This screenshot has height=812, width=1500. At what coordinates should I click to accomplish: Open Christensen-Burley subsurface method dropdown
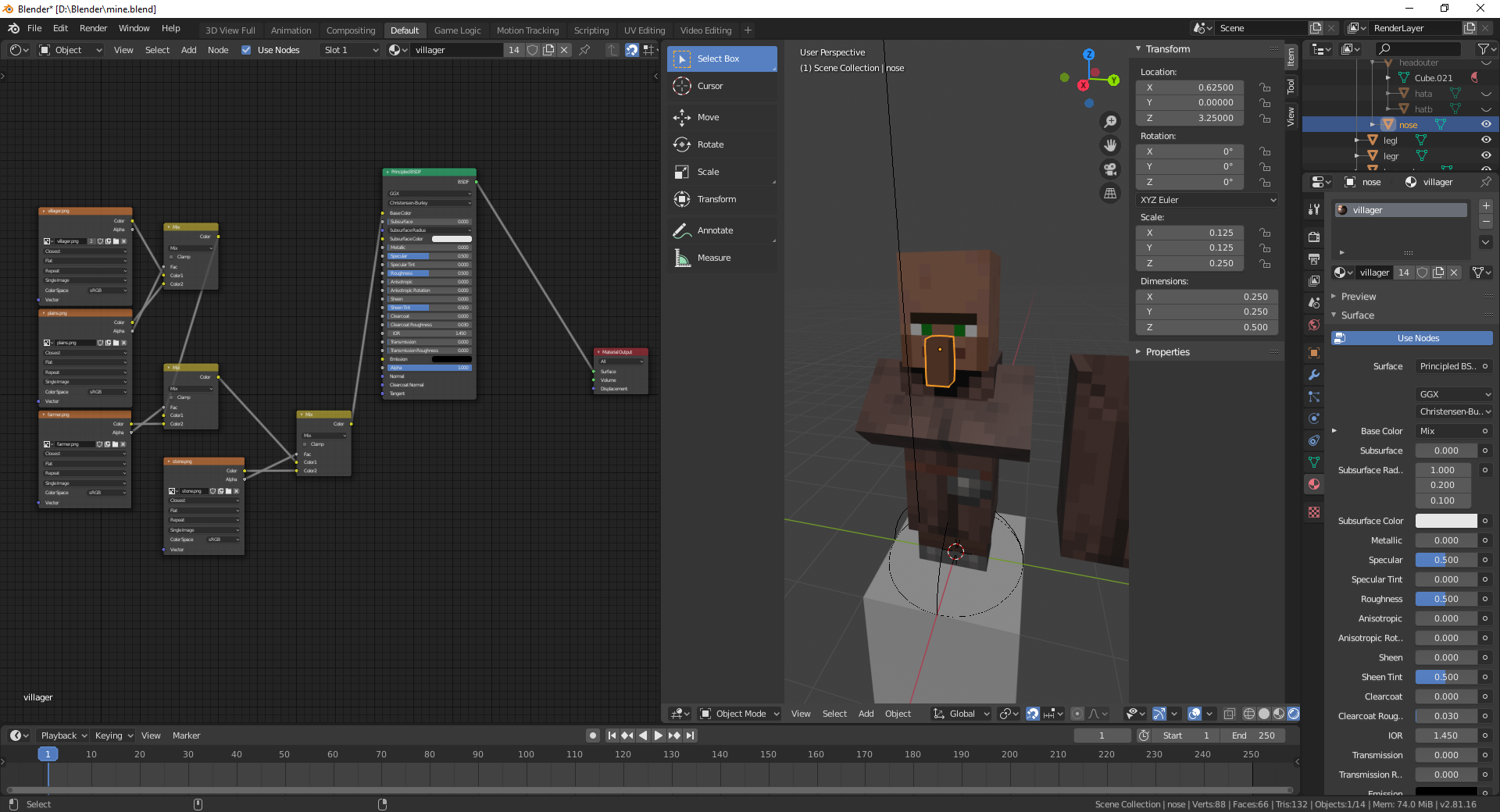(1454, 411)
